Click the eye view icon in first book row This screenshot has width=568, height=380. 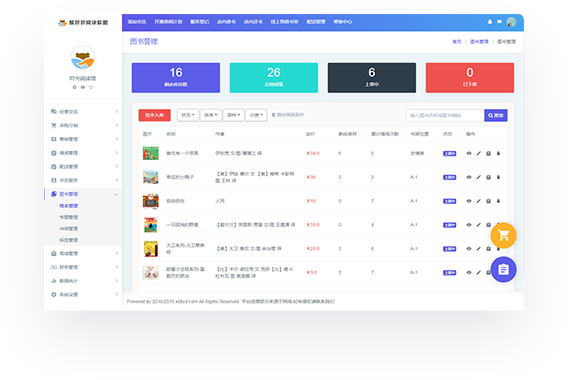click(469, 153)
